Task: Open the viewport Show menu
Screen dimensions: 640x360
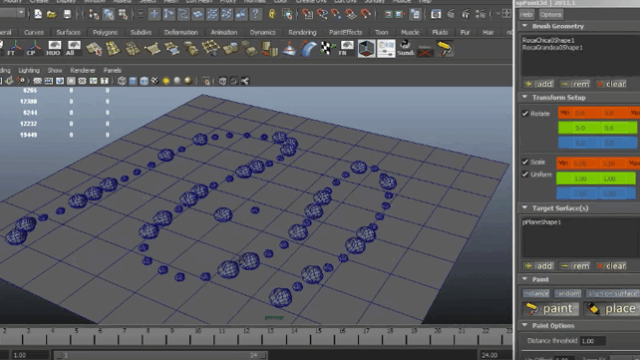Action: pyautogui.click(x=55, y=70)
